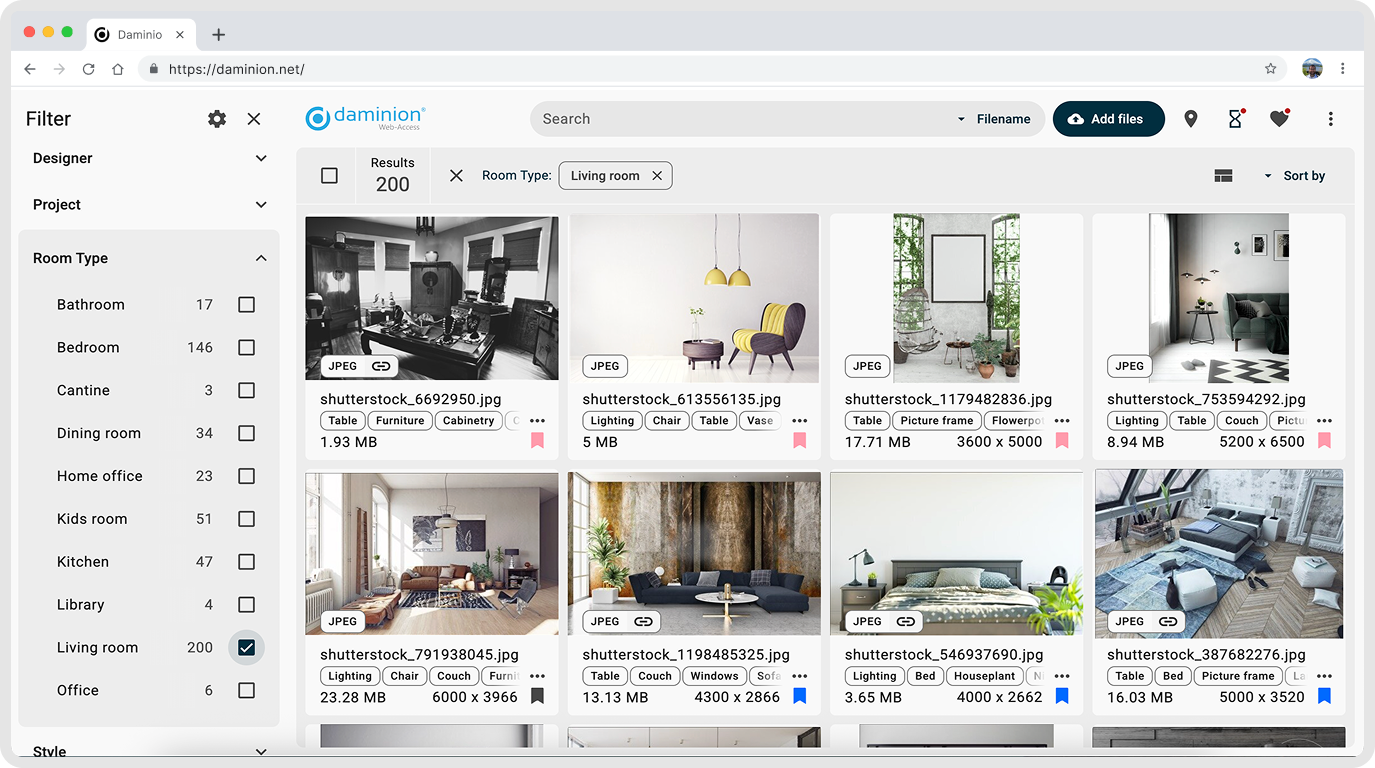
Task: Switch layout using the panel view icon
Action: click(x=1223, y=175)
